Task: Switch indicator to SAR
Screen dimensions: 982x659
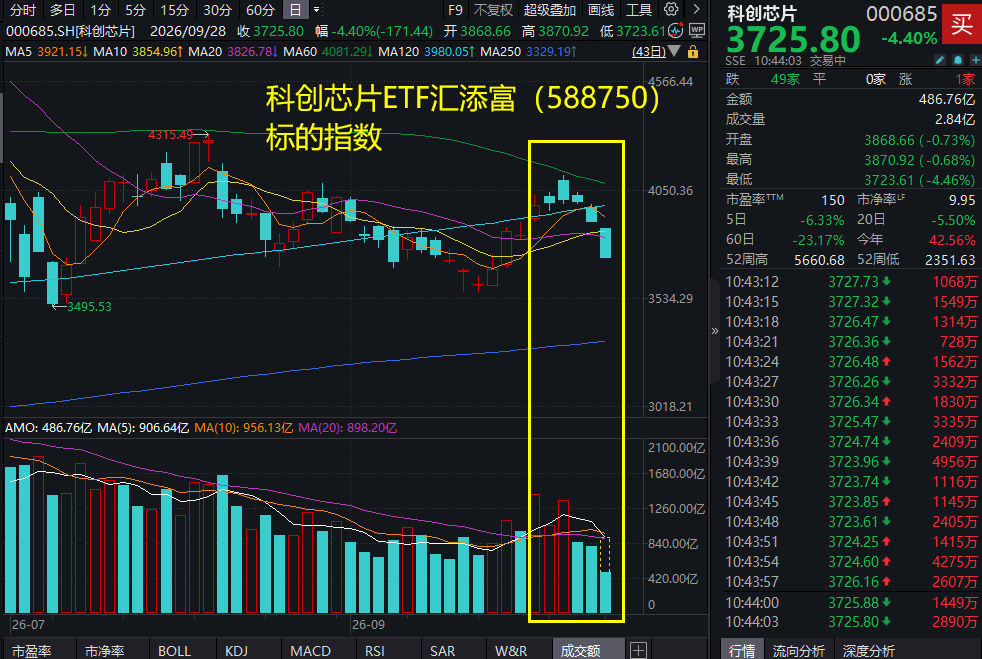Action: 442,650
